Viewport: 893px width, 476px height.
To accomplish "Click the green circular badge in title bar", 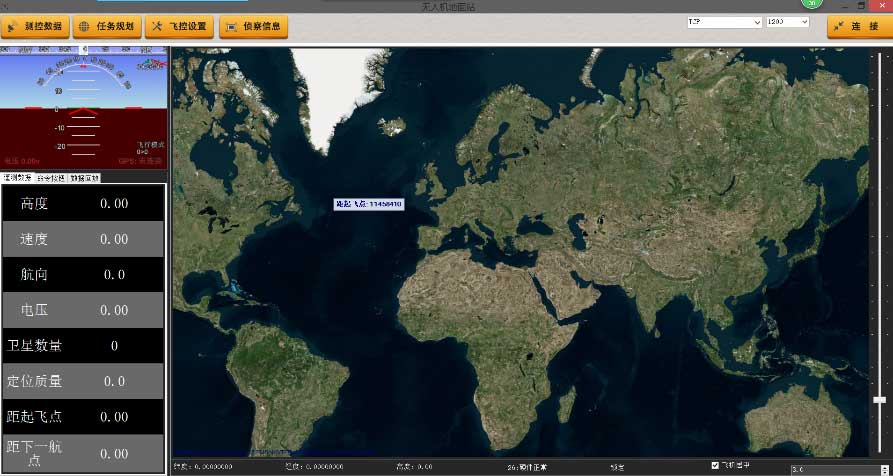I will [x=812, y=4].
